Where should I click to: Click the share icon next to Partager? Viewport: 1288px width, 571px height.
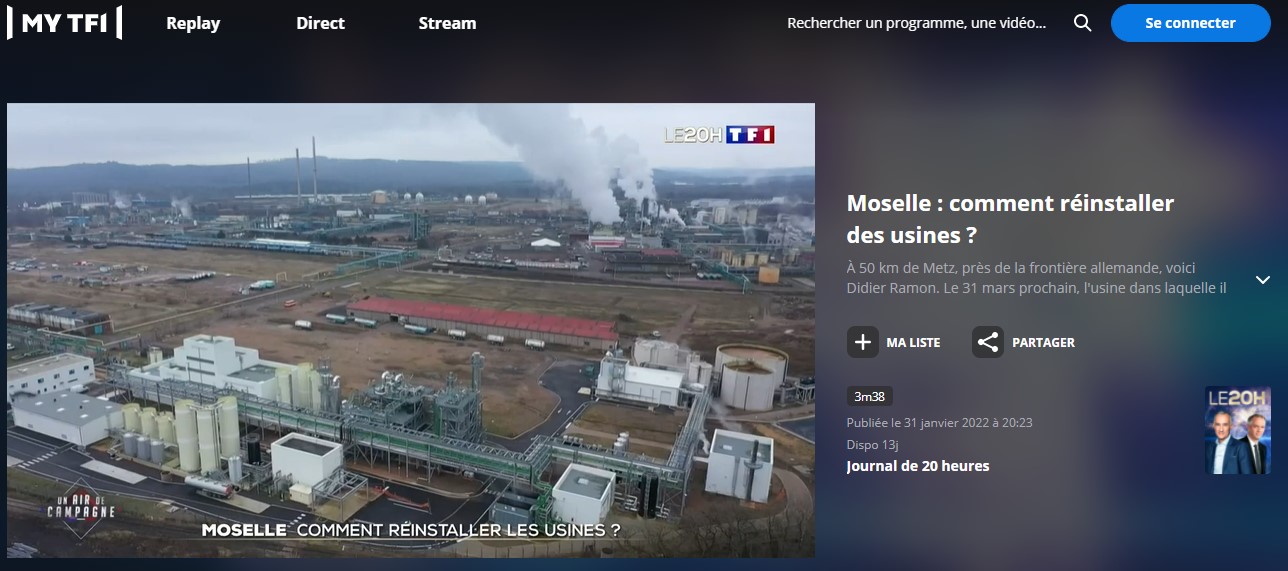click(988, 342)
